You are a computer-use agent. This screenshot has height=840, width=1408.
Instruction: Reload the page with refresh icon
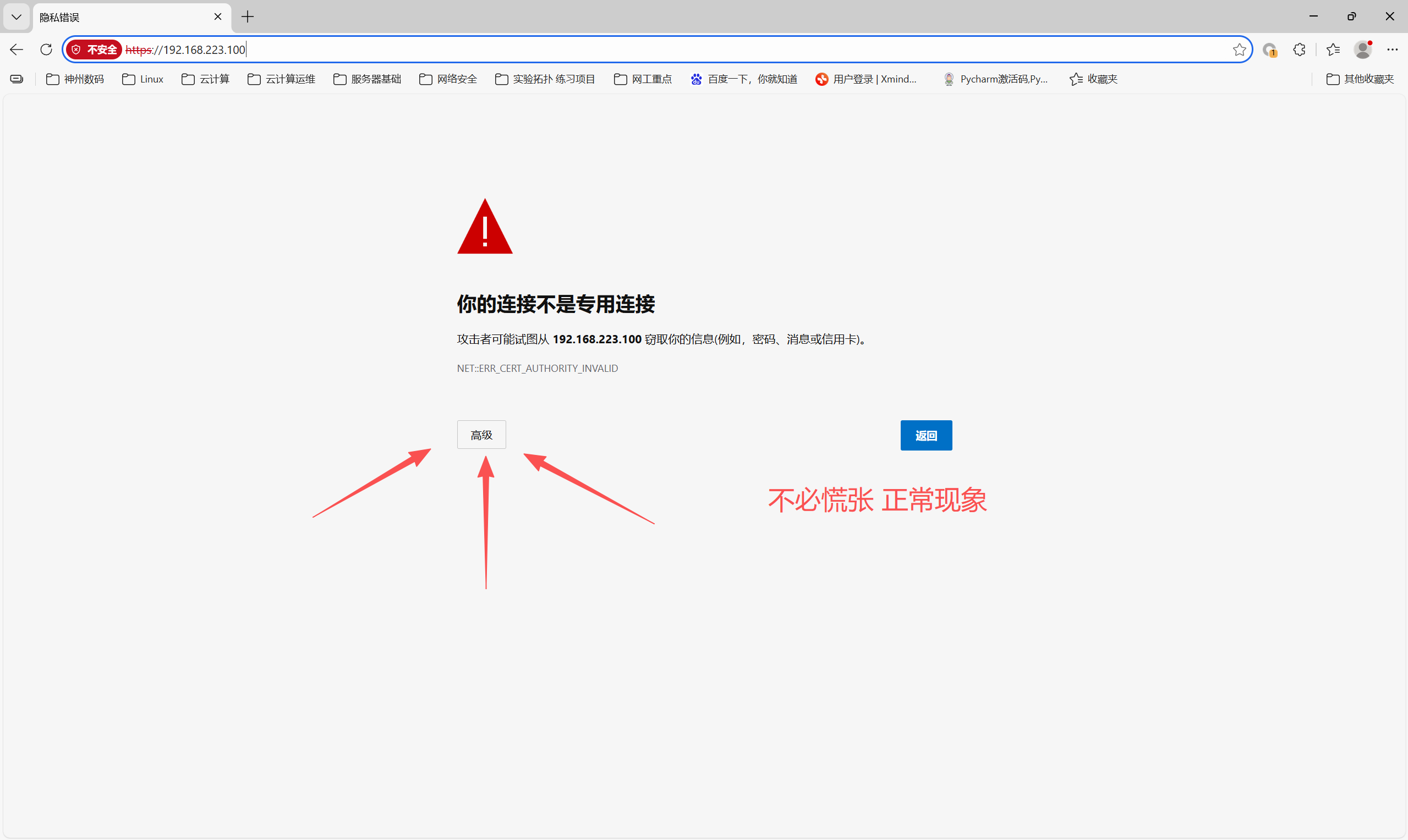coord(46,50)
